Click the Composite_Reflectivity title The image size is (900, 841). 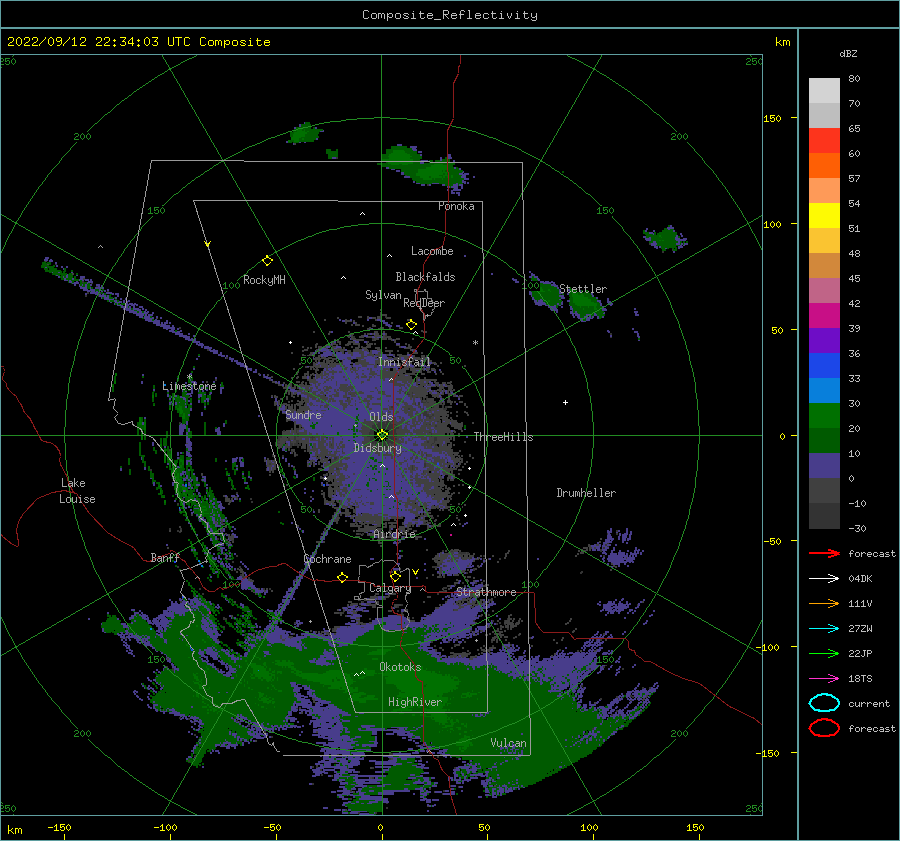450,15
